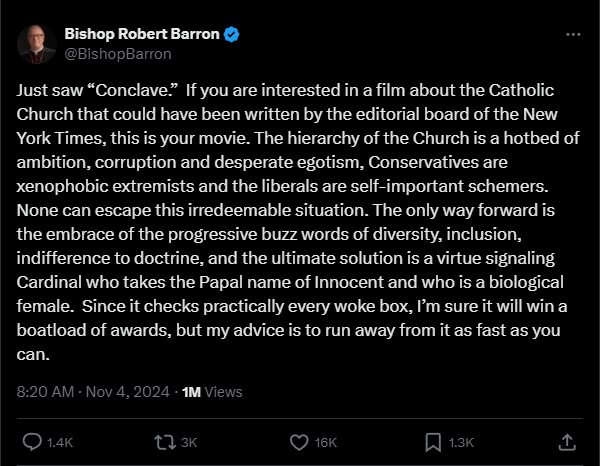Click the 8:20 AM timestamp

pyautogui.click(x=46, y=392)
